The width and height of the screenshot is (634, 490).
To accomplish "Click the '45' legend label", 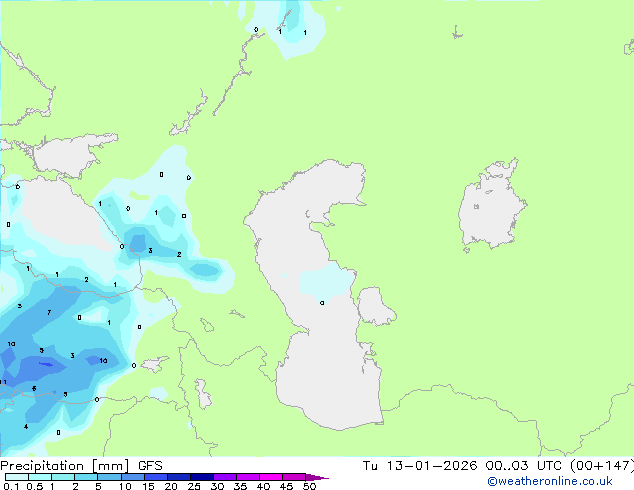I will pos(286,486).
